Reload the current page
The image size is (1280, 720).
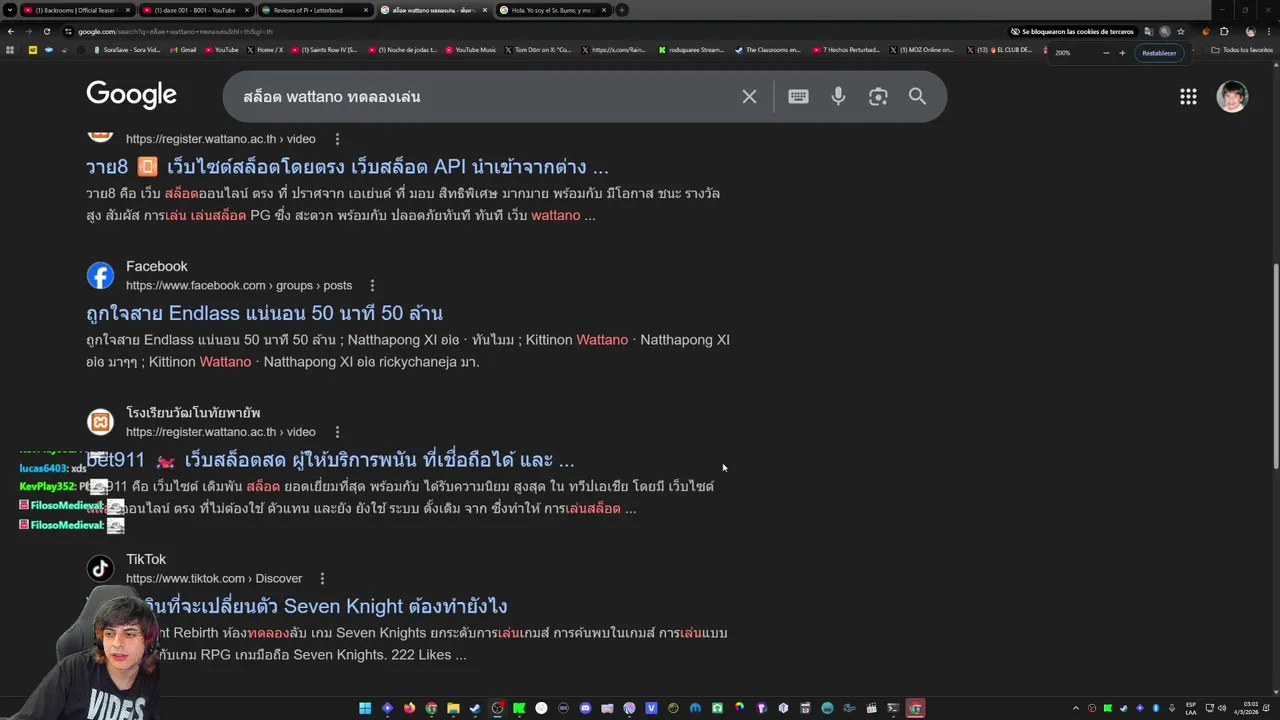[46, 31]
